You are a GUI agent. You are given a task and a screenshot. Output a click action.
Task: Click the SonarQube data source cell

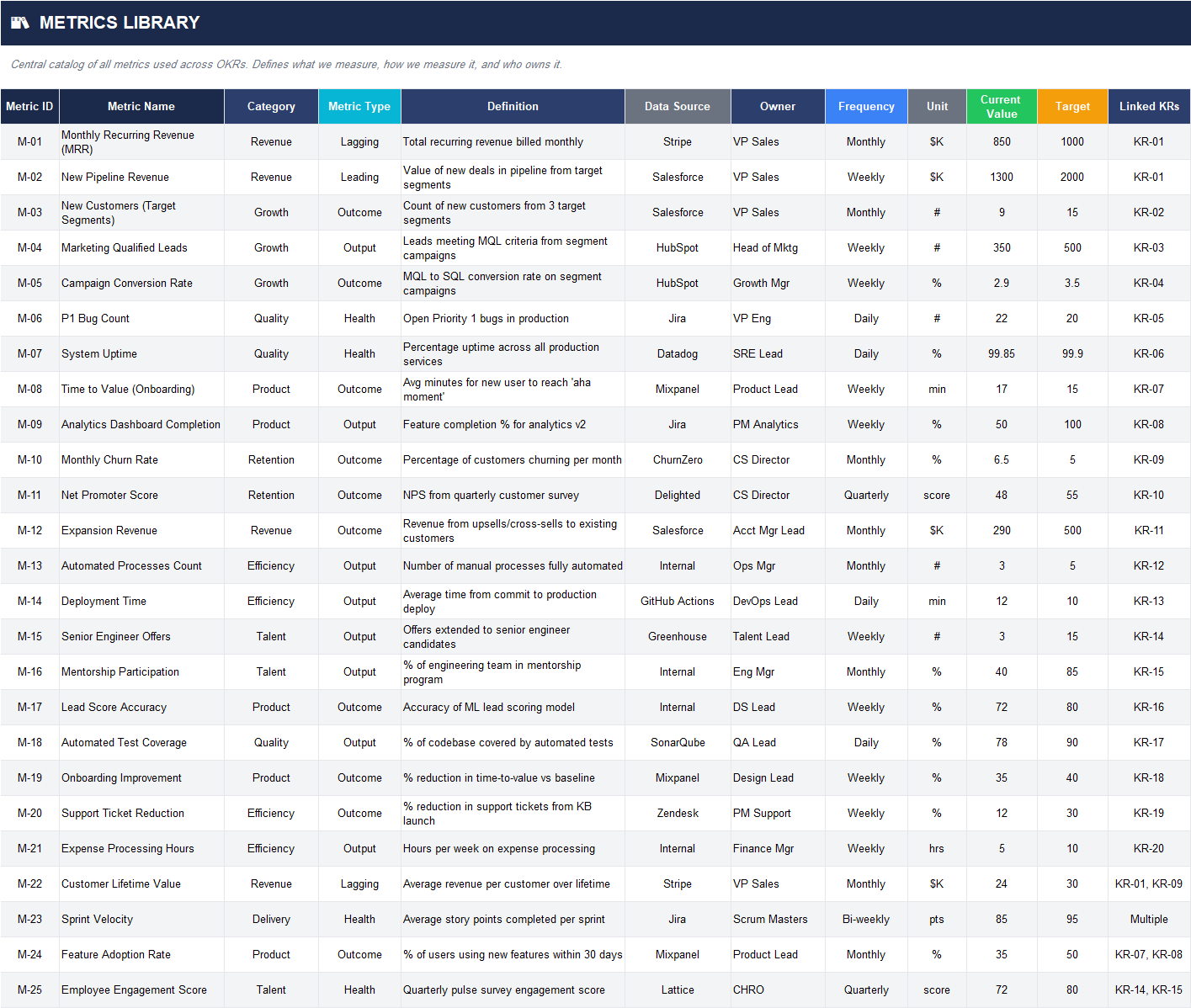[678, 742]
